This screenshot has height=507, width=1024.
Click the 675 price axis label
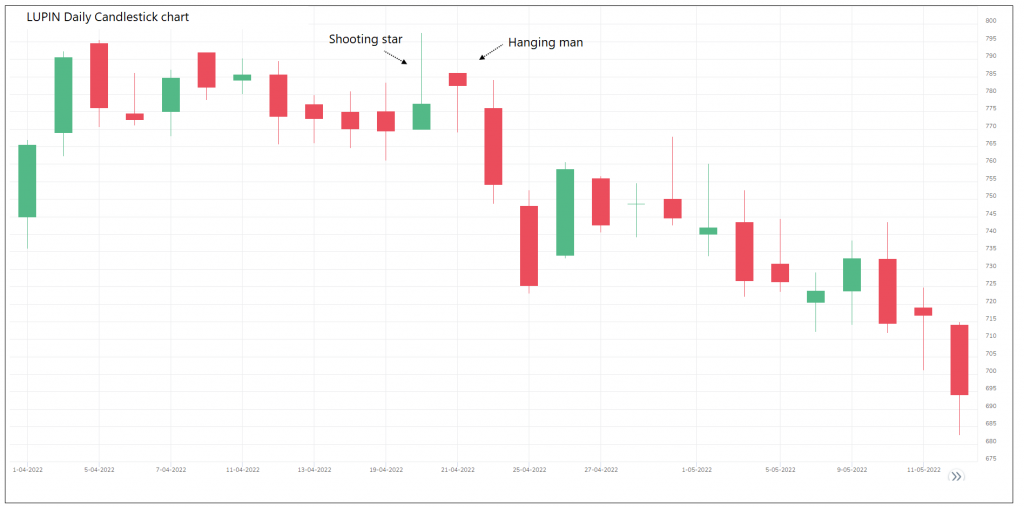990,458
